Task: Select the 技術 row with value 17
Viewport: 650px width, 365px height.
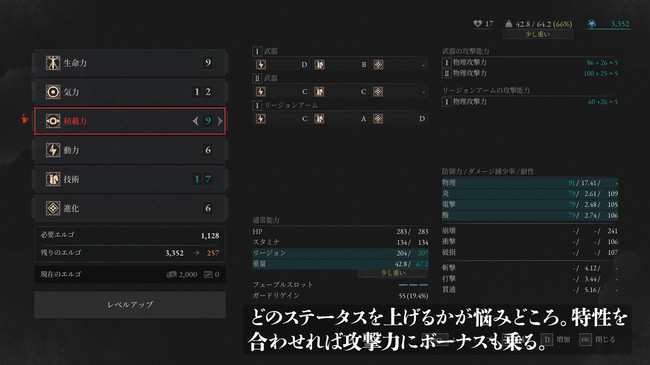Action: [130, 179]
